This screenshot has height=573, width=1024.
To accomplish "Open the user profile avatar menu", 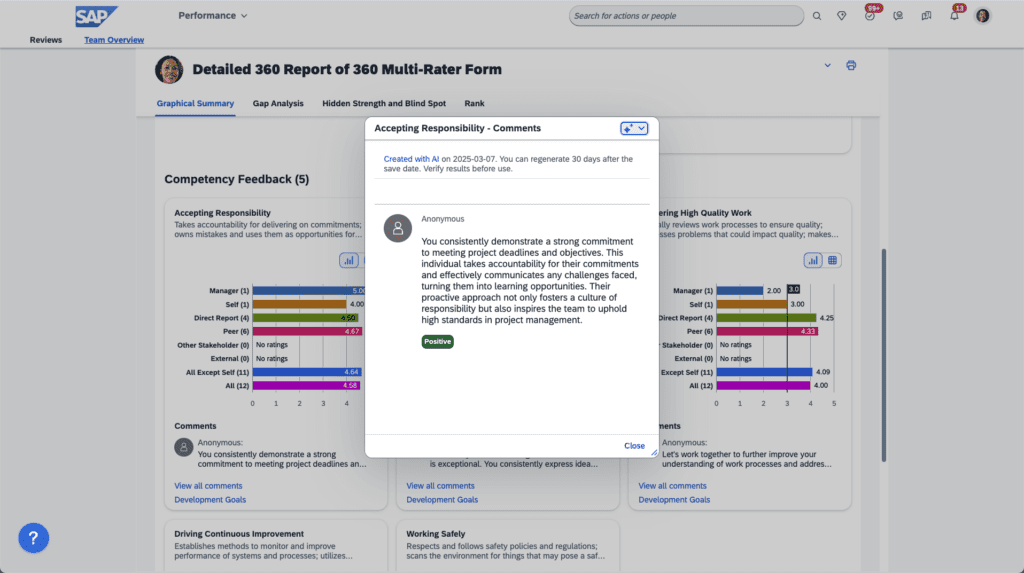I will click(x=982, y=16).
